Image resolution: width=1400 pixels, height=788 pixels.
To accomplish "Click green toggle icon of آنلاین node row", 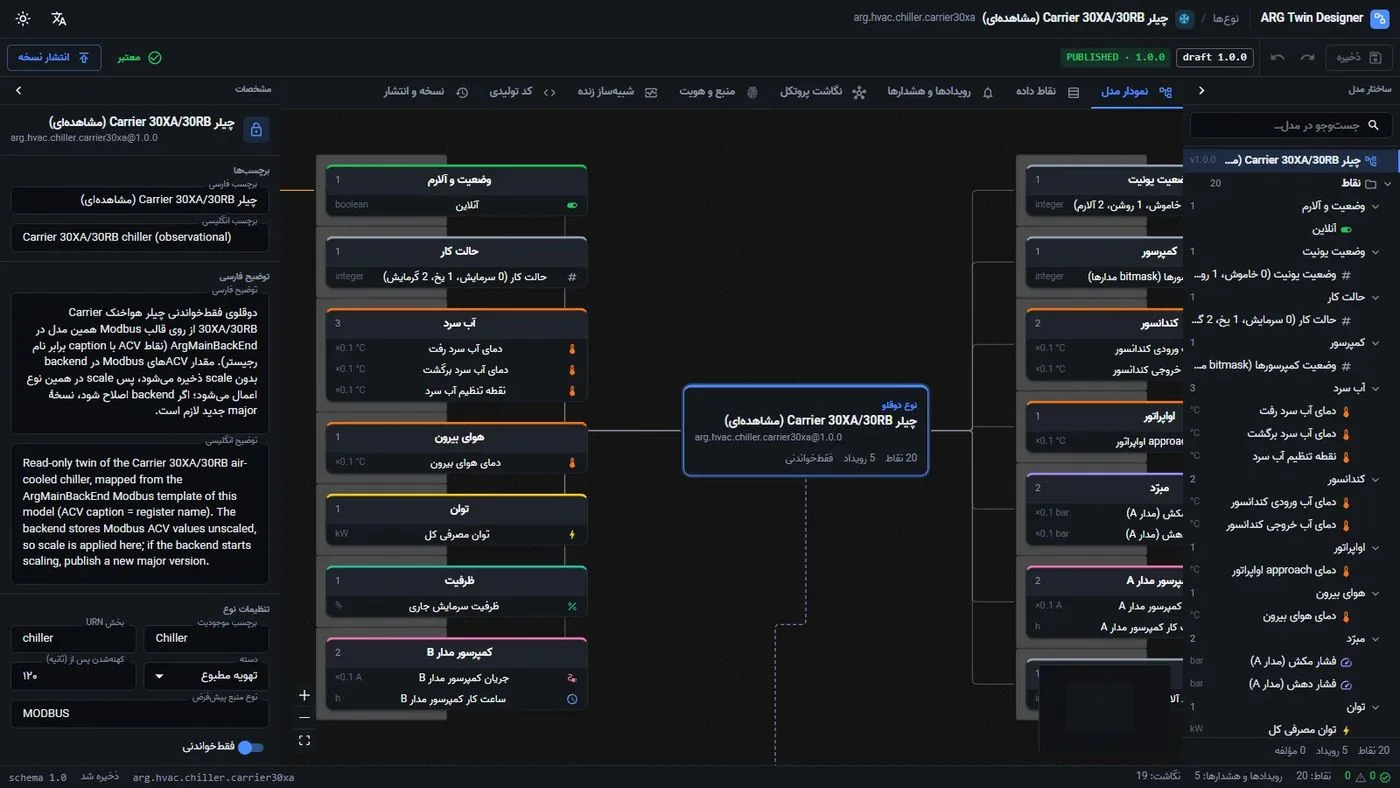I will point(572,205).
